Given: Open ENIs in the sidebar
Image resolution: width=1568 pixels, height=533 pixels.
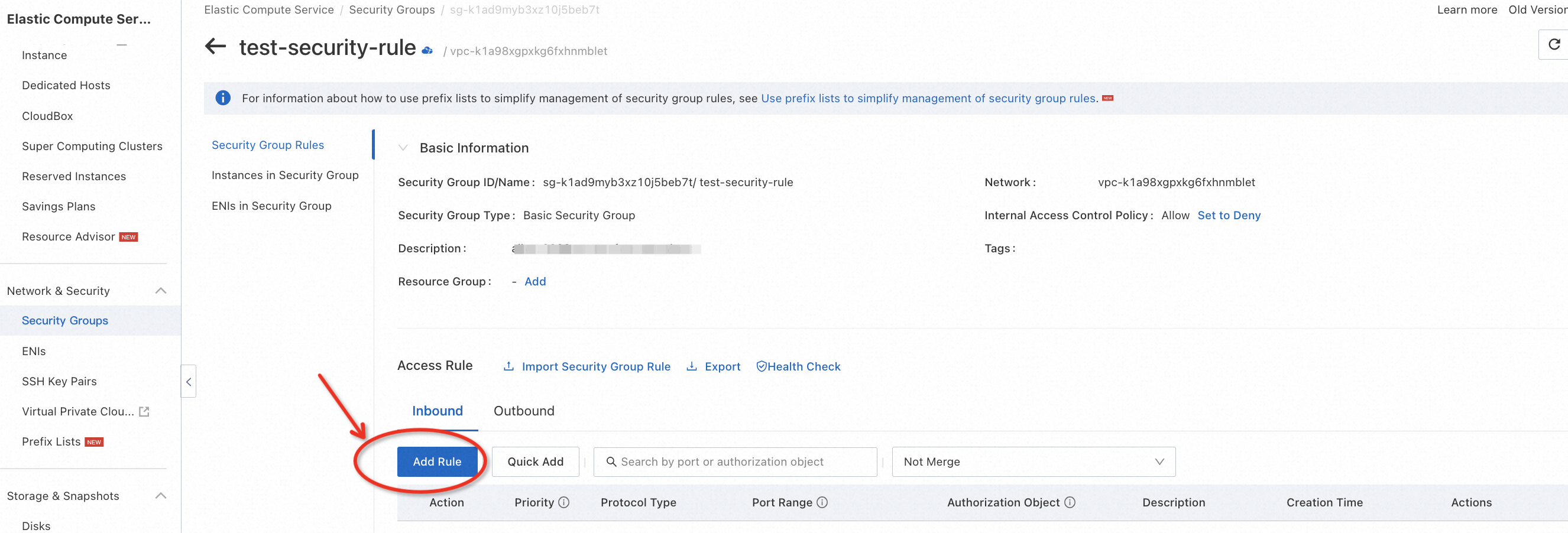Looking at the screenshot, I should tap(34, 351).
